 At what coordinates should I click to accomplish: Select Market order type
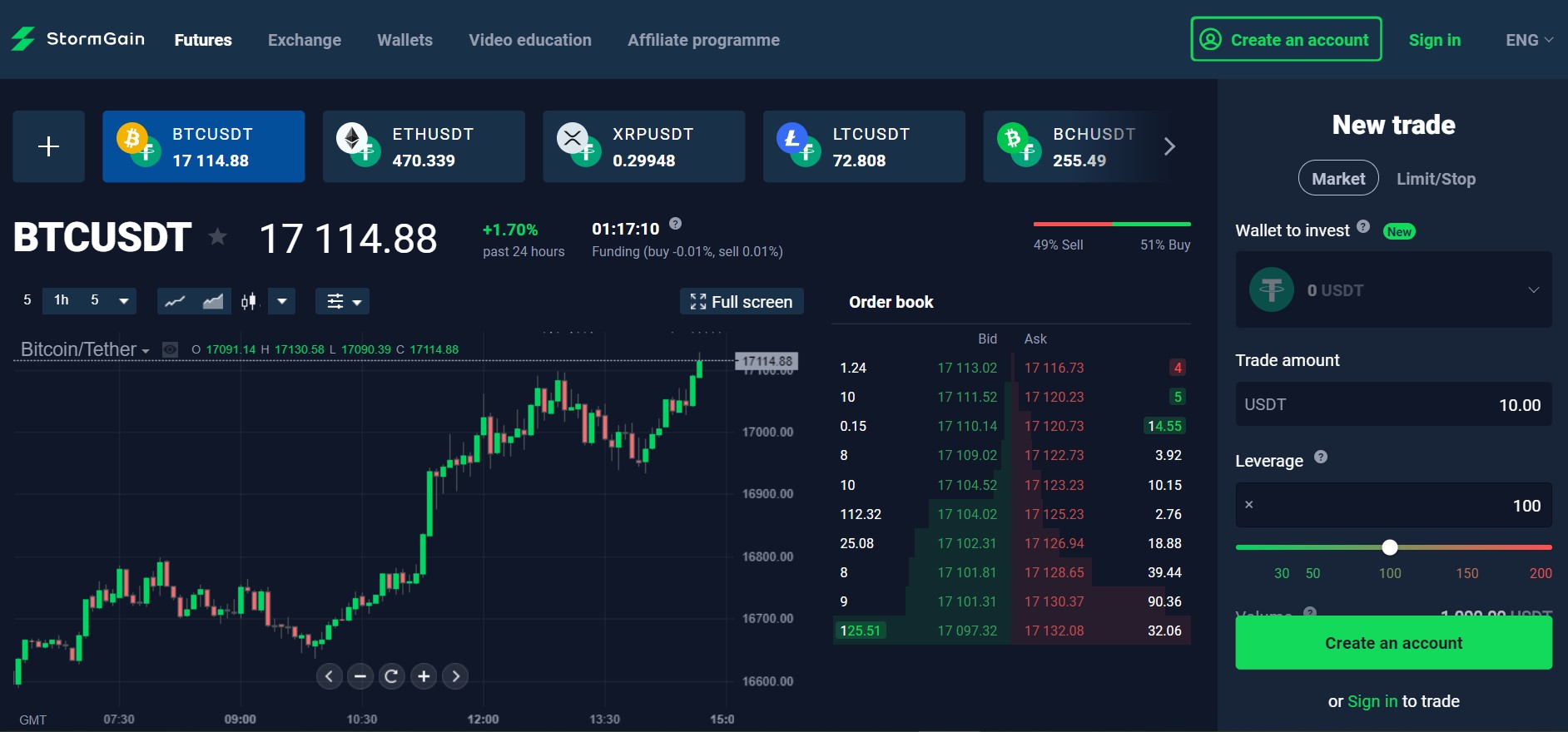(x=1337, y=179)
